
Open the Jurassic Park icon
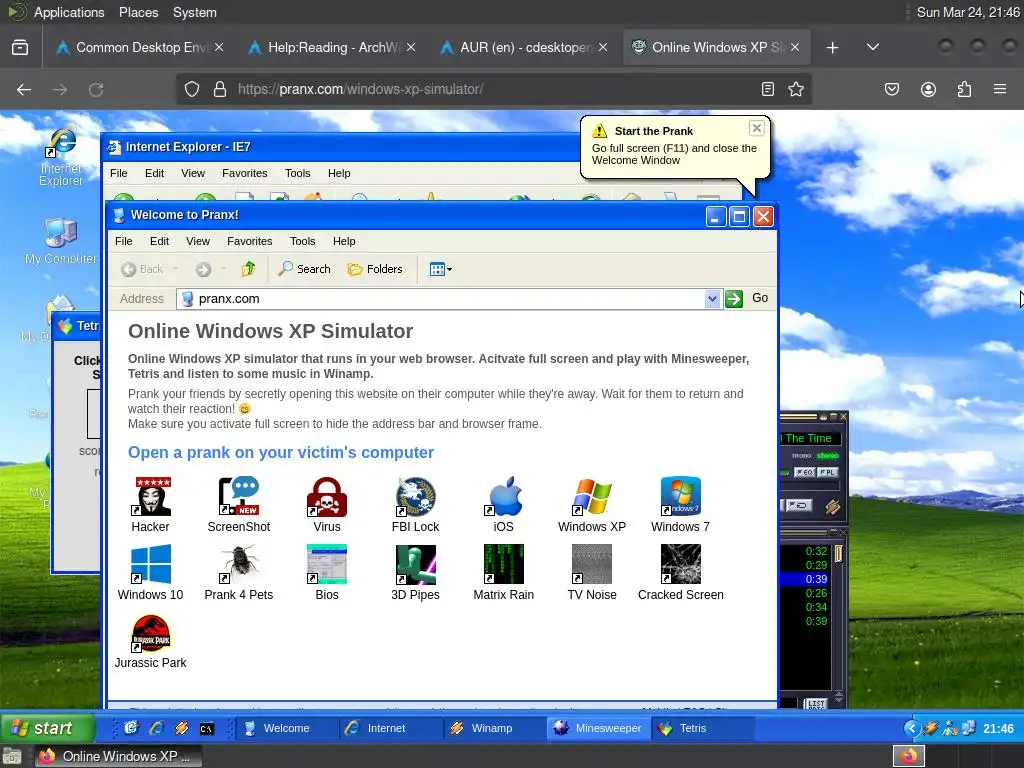click(151, 633)
